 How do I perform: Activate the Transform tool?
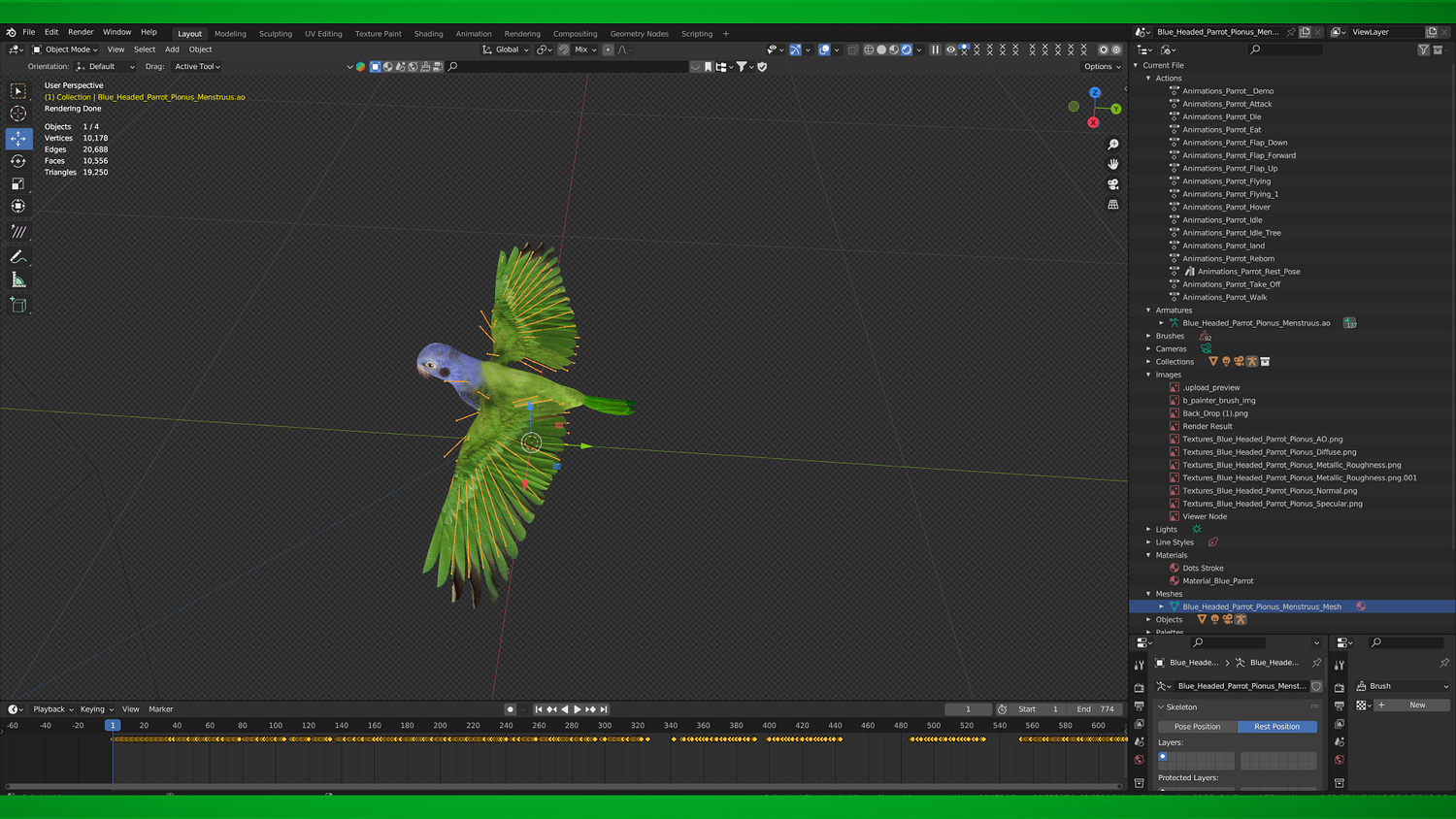point(18,206)
